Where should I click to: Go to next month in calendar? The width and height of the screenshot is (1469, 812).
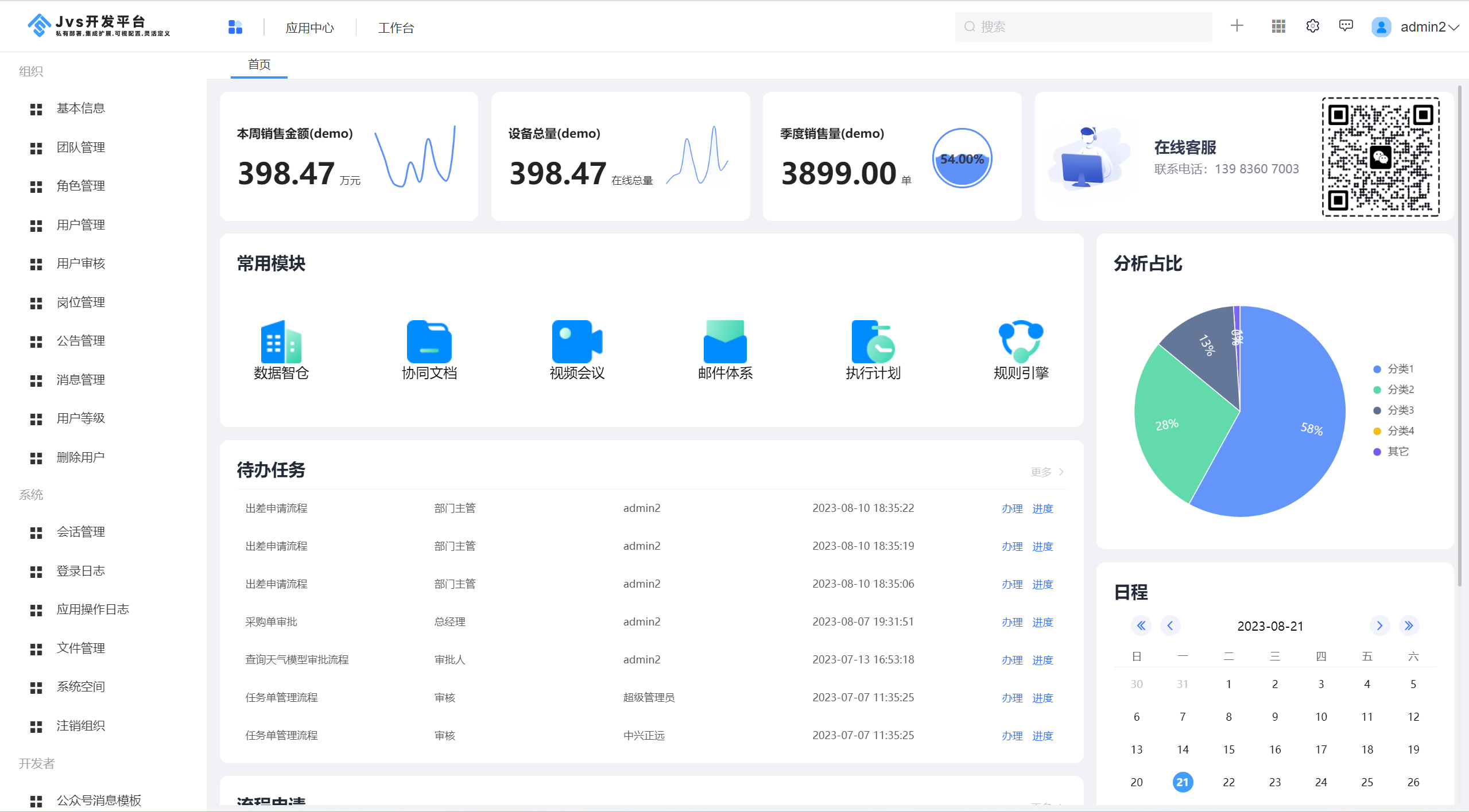[x=1379, y=625]
